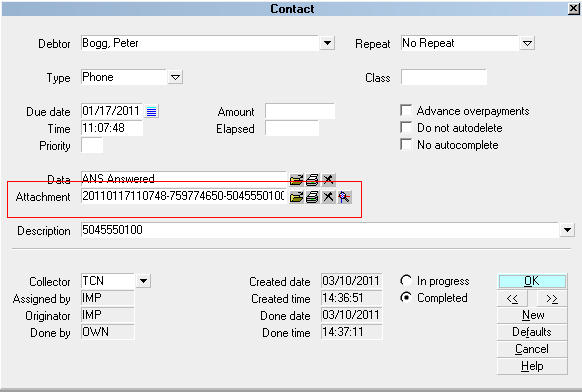
Task: Select In progress radio button
Action: pos(406,280)
